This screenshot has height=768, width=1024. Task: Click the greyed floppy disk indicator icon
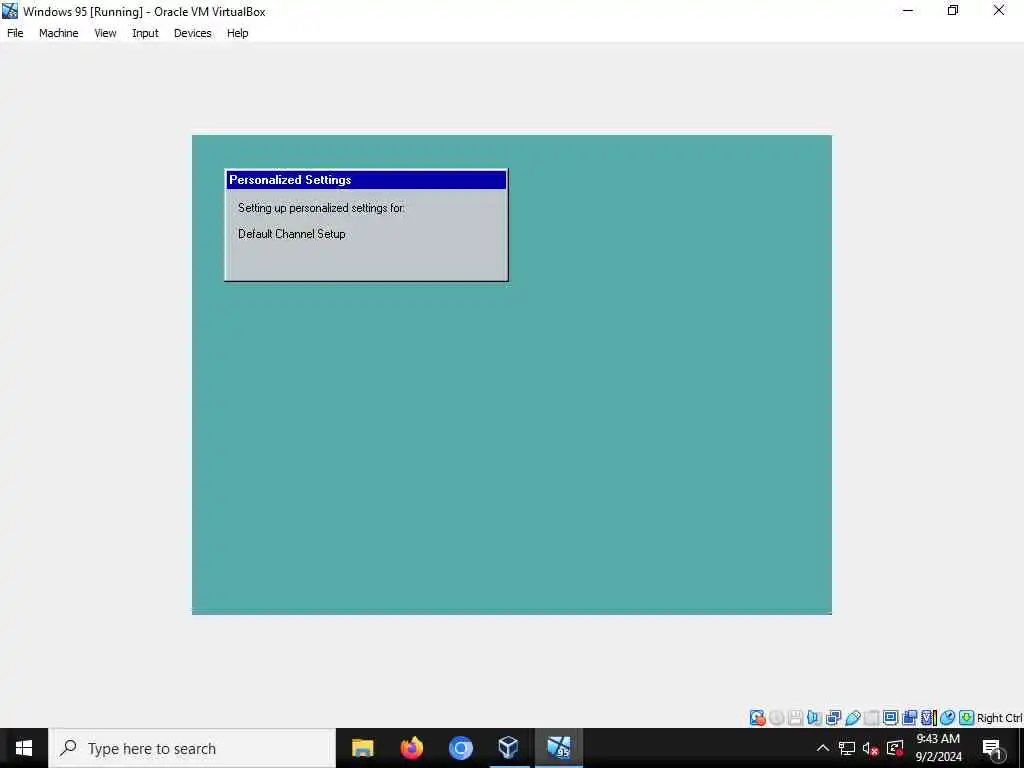point(795,718)
